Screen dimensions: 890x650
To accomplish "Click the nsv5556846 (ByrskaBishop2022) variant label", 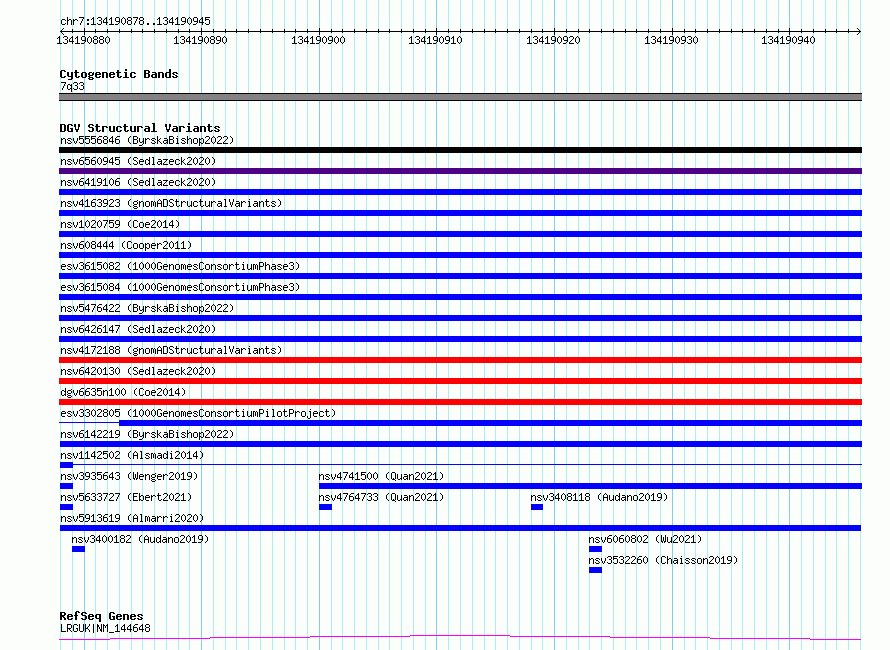I will 147,140.
